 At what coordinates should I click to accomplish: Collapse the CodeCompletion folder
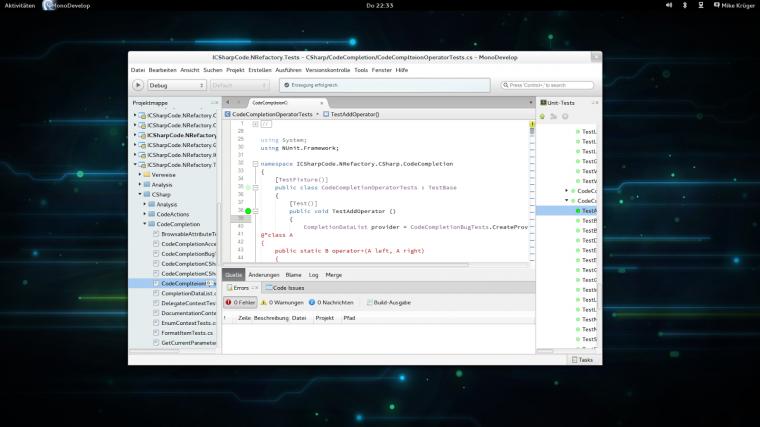pyautogui.click(x=145, y=224)
